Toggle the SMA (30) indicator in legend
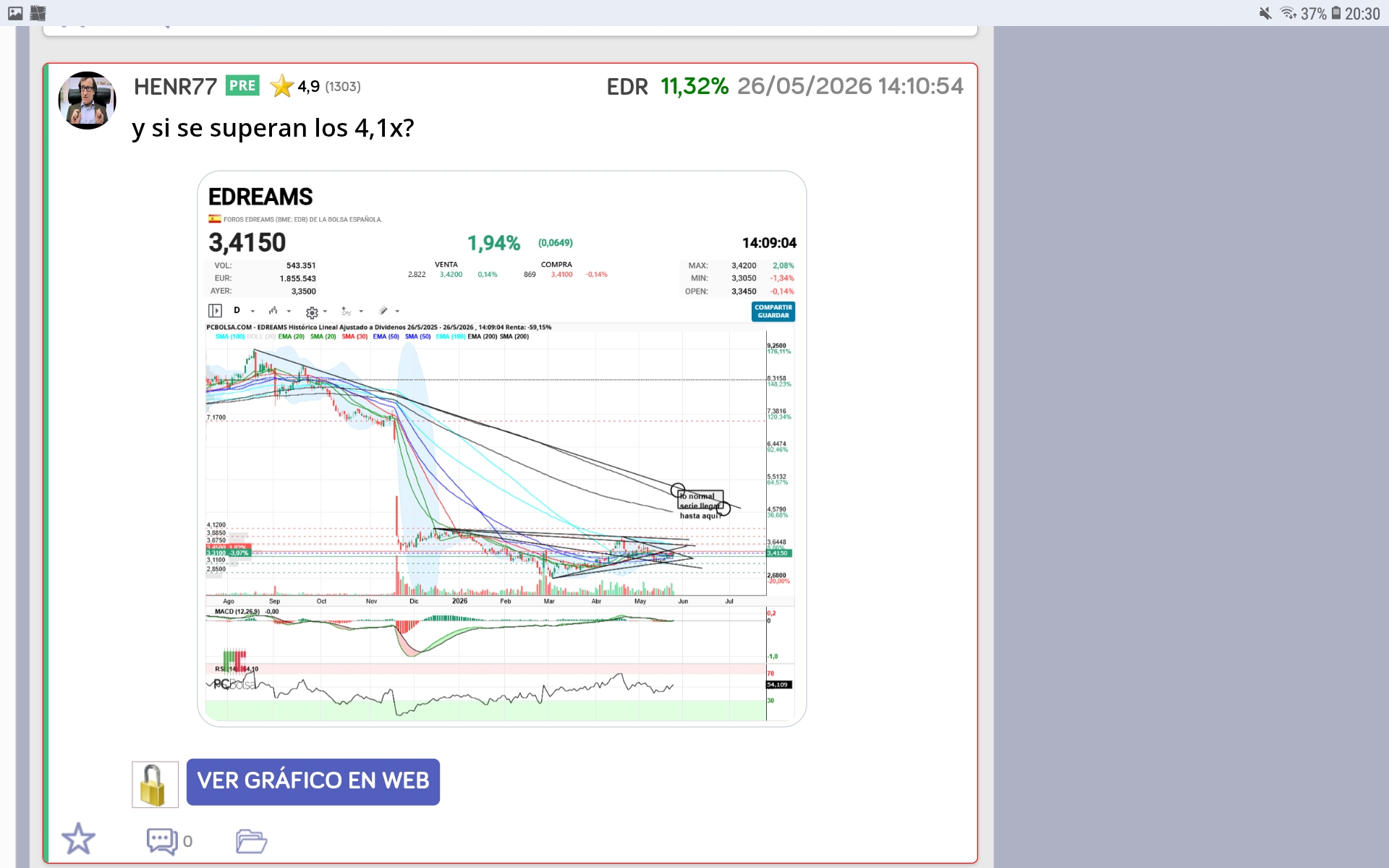1389x868 pixels. [x=354, y=336]
